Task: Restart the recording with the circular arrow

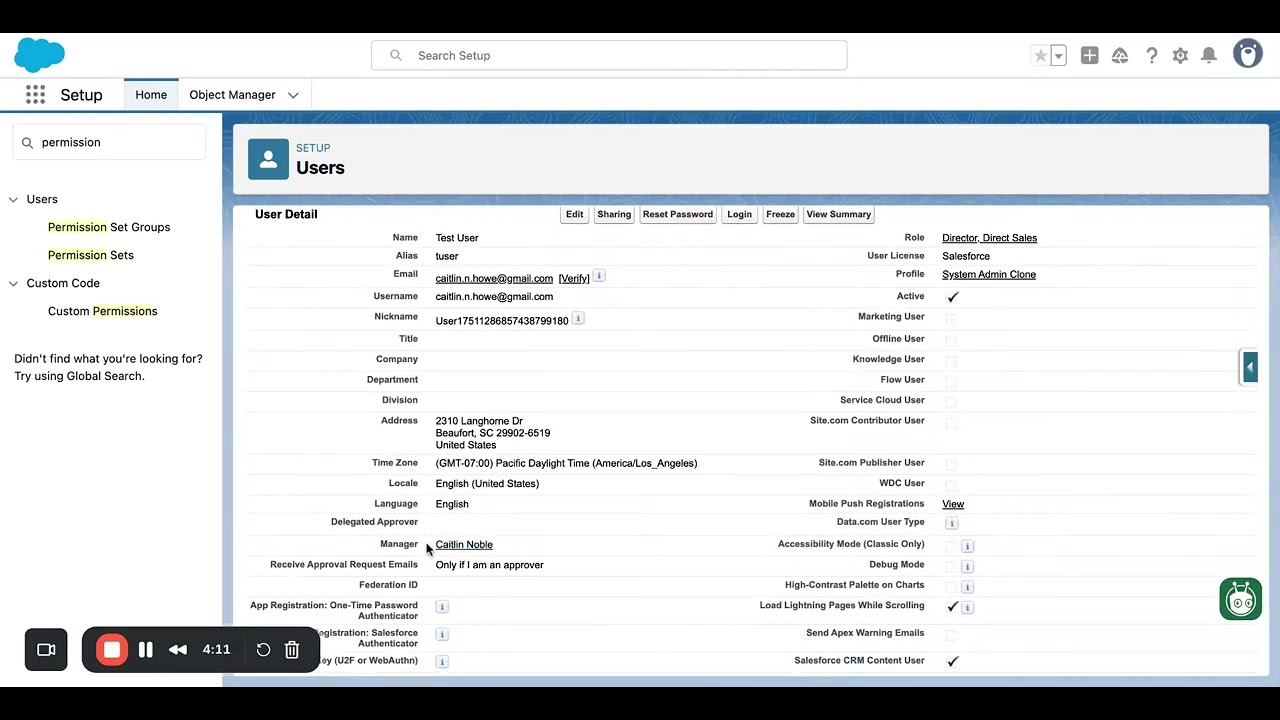Action: [263, 650]
